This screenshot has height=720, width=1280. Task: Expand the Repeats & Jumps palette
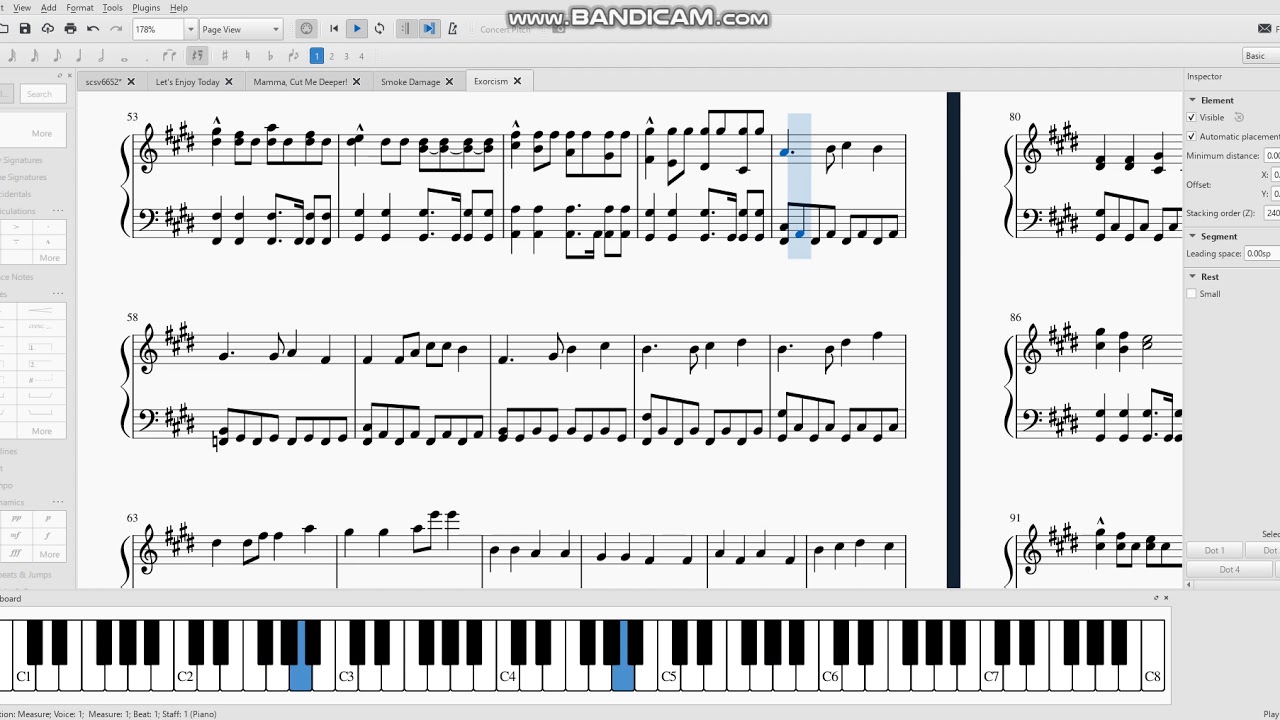tap(27, 574)
